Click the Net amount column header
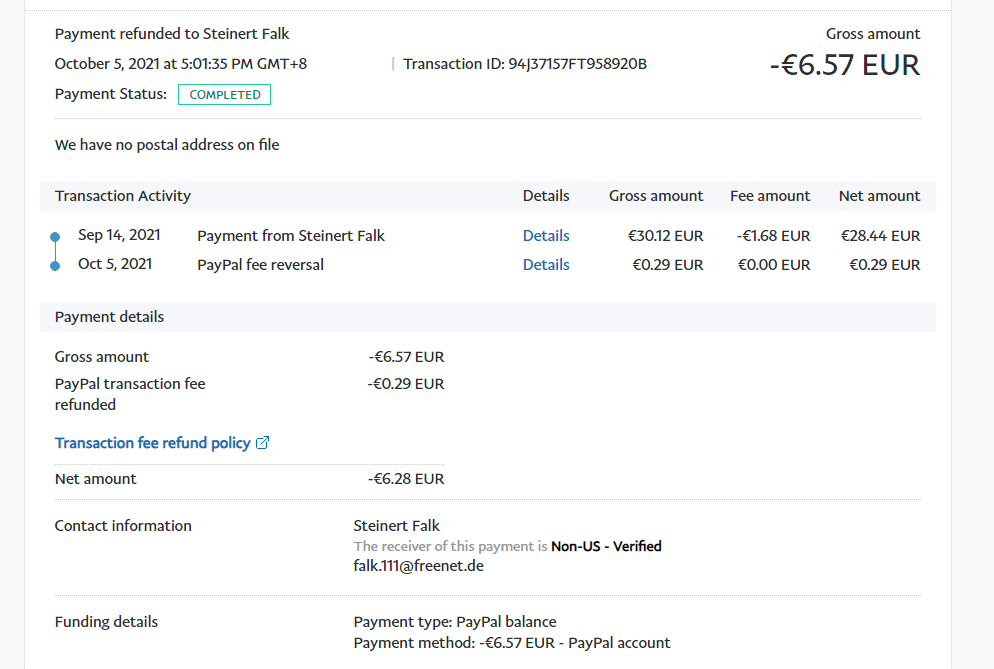 pyautogui.click(x=879, y=196)
